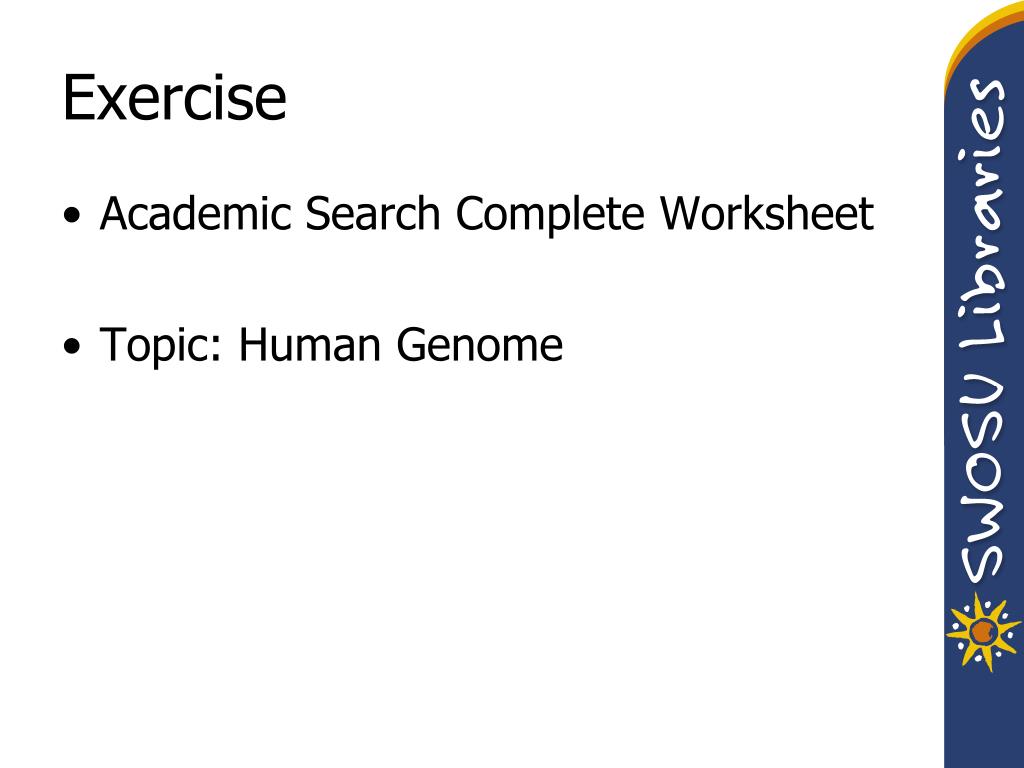Image resolution: width=1024 pixels, height=768 pixels.
Task: Select the bullet before Academic Search Complete
Action: coord(73,215)
